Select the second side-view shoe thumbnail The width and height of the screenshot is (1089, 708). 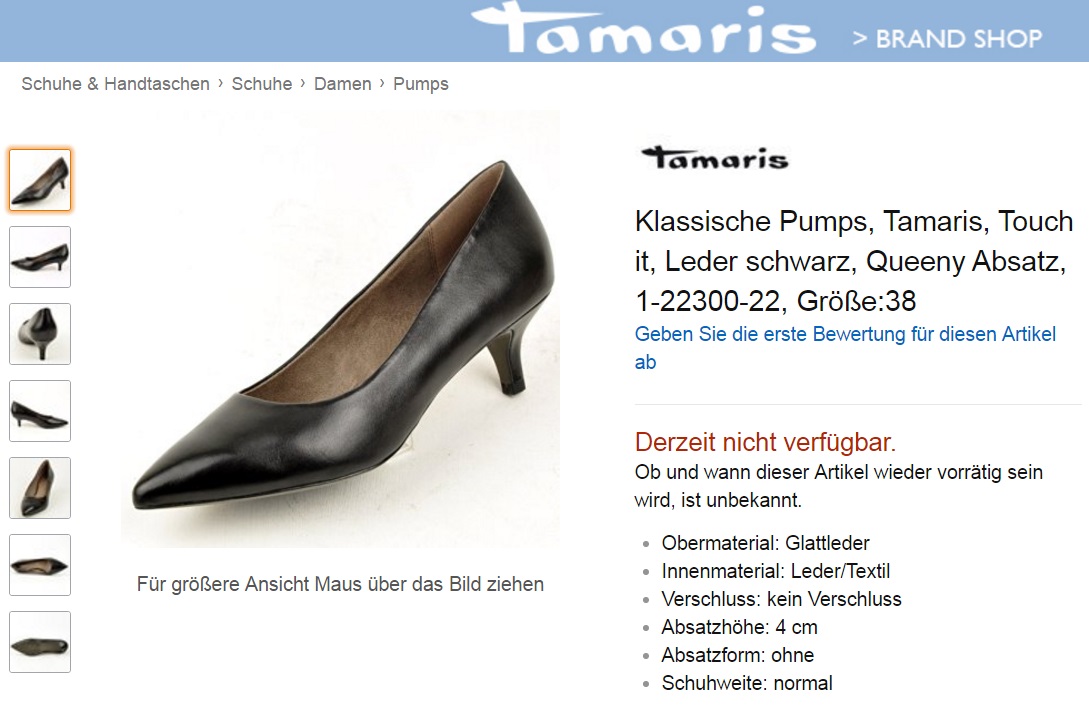pos(40,257)
